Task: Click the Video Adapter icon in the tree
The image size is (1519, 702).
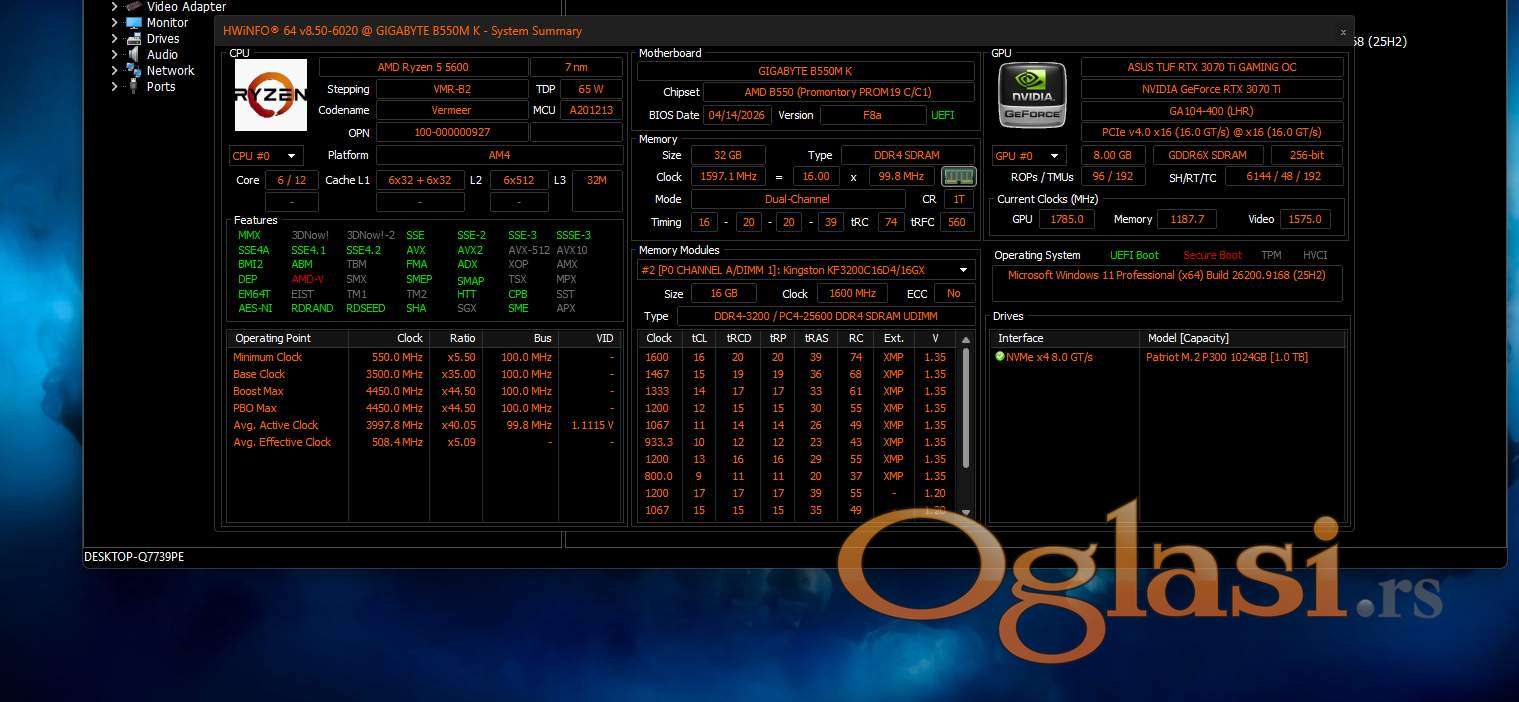Action: pyautogui.click(x=134, y=6)
